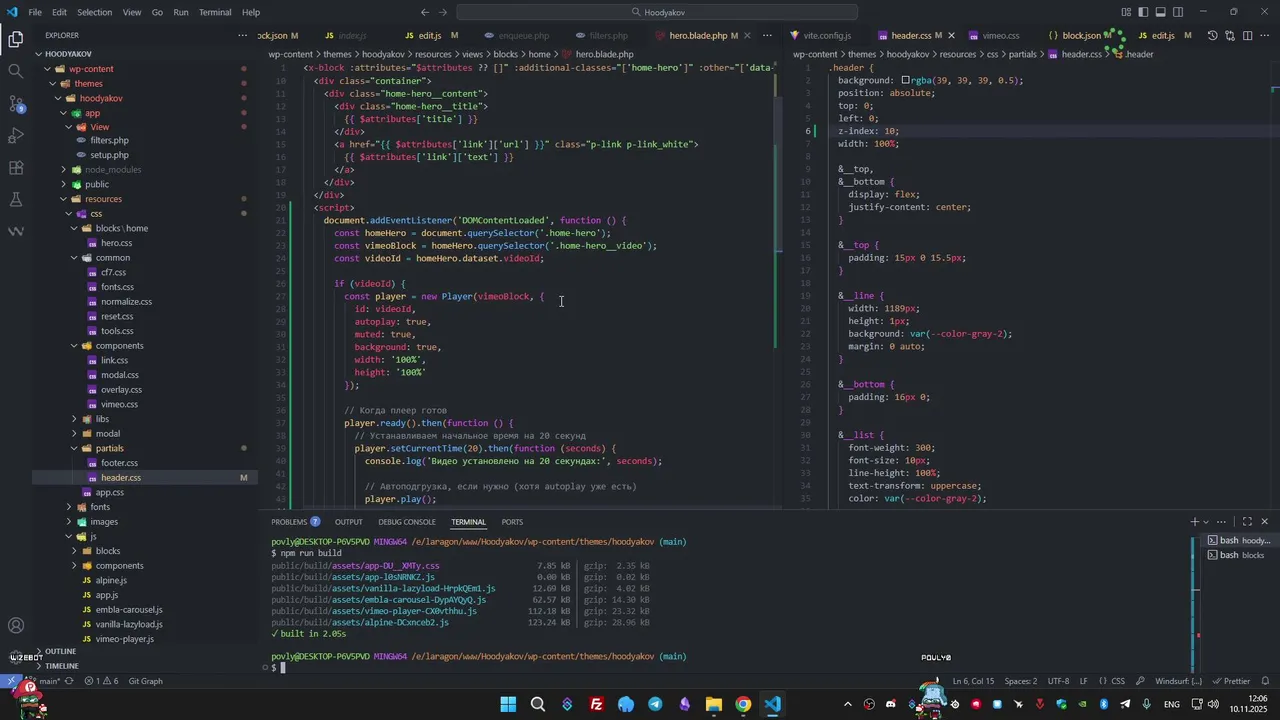Select CSS language mode in status bar
This screenshot has height=720, width=1280.
[1118, 681]
